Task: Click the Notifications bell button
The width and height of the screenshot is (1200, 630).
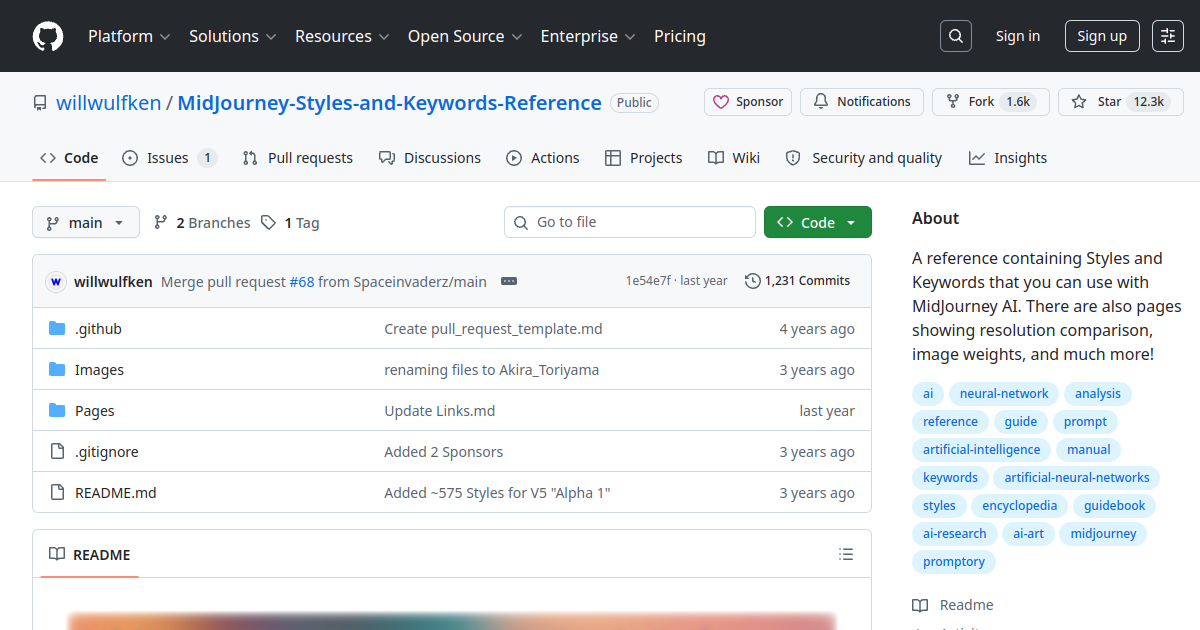Action: click(862, 102)
